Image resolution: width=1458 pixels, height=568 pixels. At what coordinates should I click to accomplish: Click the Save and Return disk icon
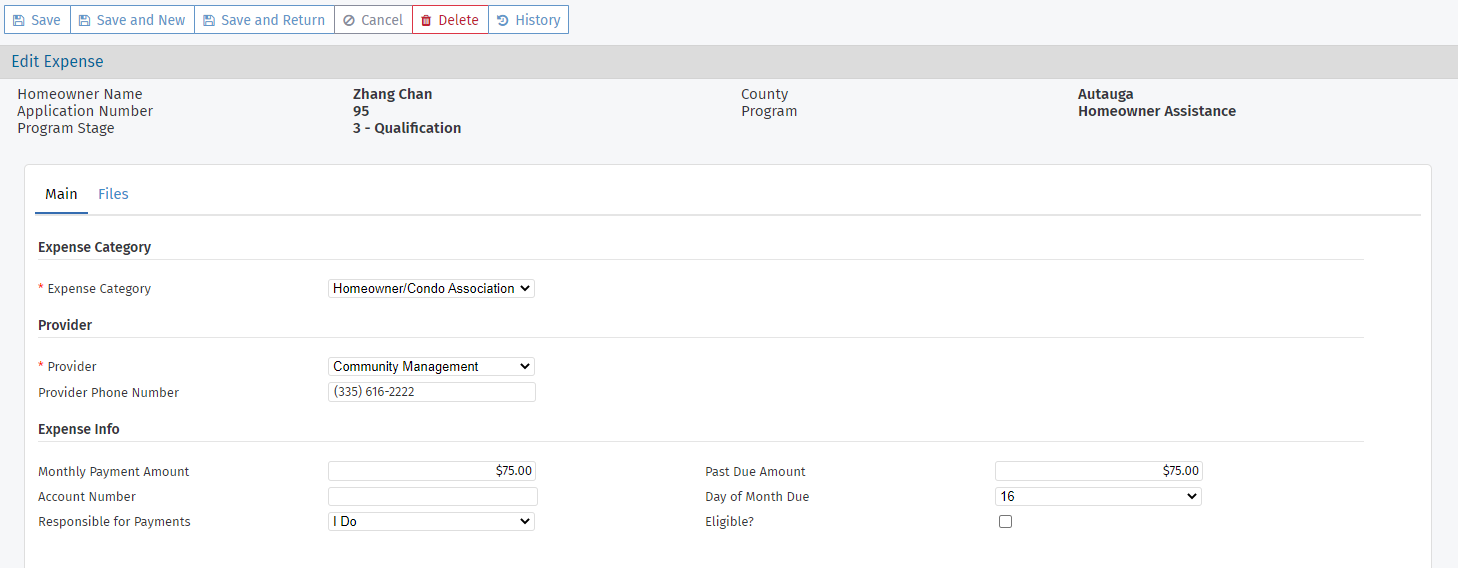[x=209, y=20]
